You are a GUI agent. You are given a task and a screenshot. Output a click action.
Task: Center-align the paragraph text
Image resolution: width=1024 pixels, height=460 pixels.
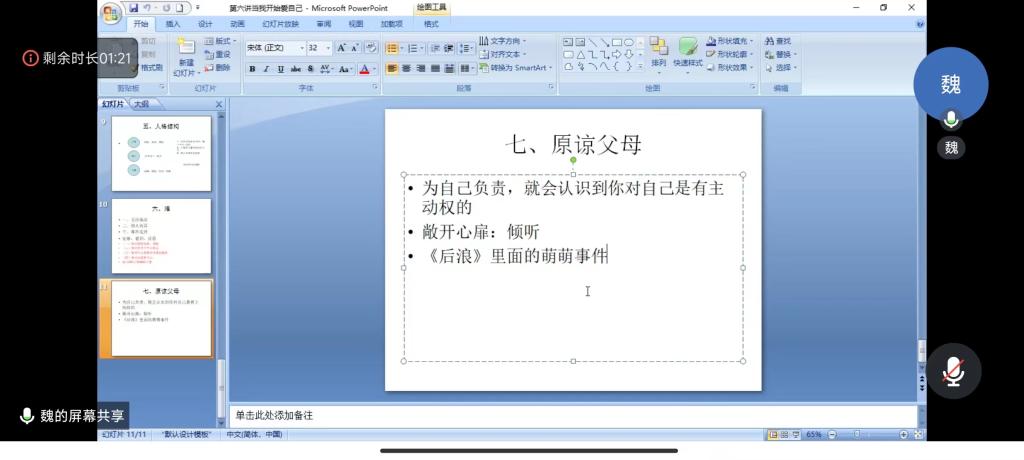[x=406, y=69]
